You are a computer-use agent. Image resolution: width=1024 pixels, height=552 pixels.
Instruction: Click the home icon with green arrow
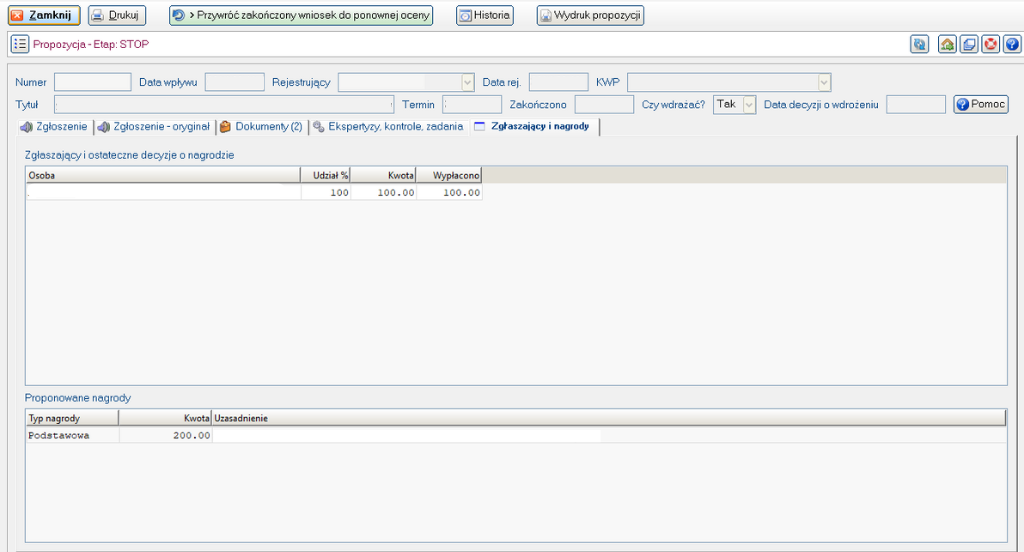(947, 44)
